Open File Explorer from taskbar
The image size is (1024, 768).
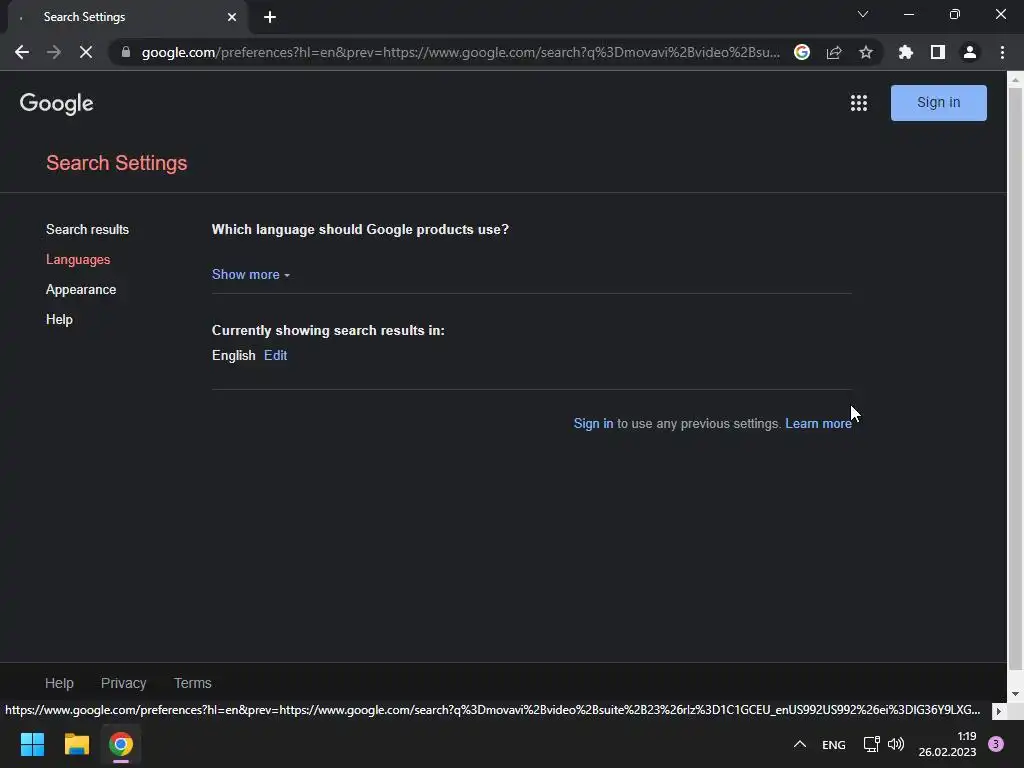[76, 744]
